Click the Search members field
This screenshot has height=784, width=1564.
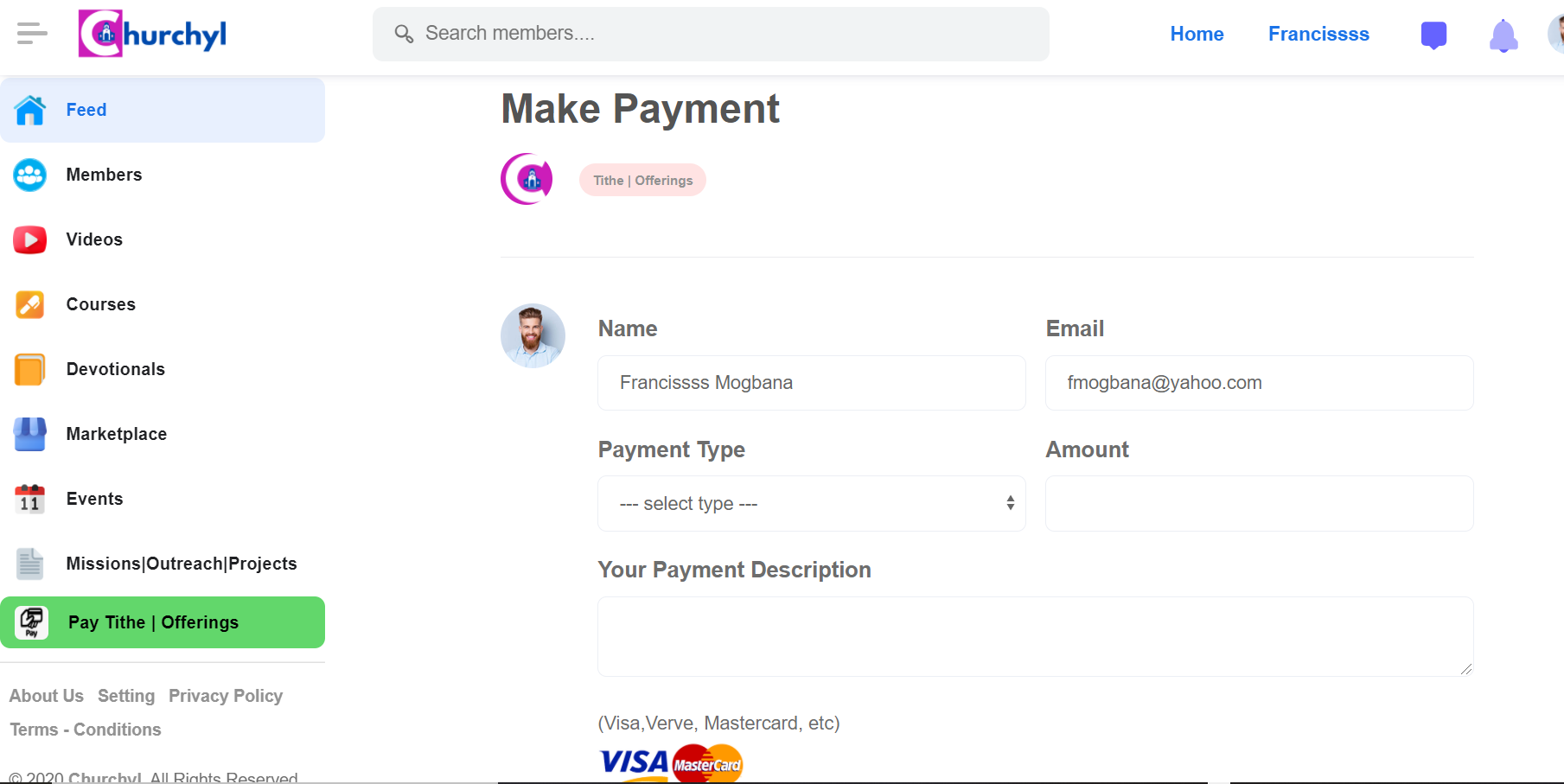click(x=711, y=34)
